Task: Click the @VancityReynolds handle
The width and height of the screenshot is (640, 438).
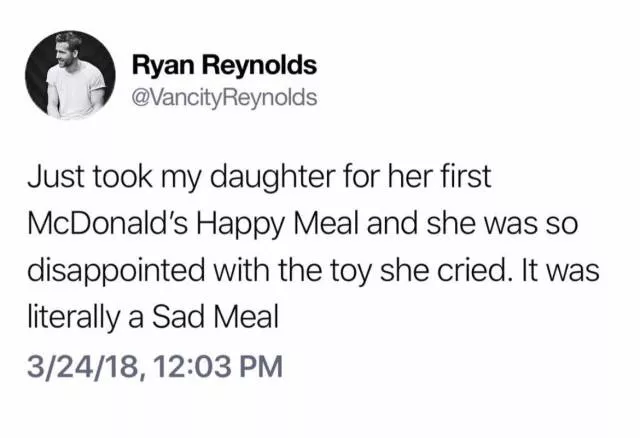Action: click(x=224, y=97)
